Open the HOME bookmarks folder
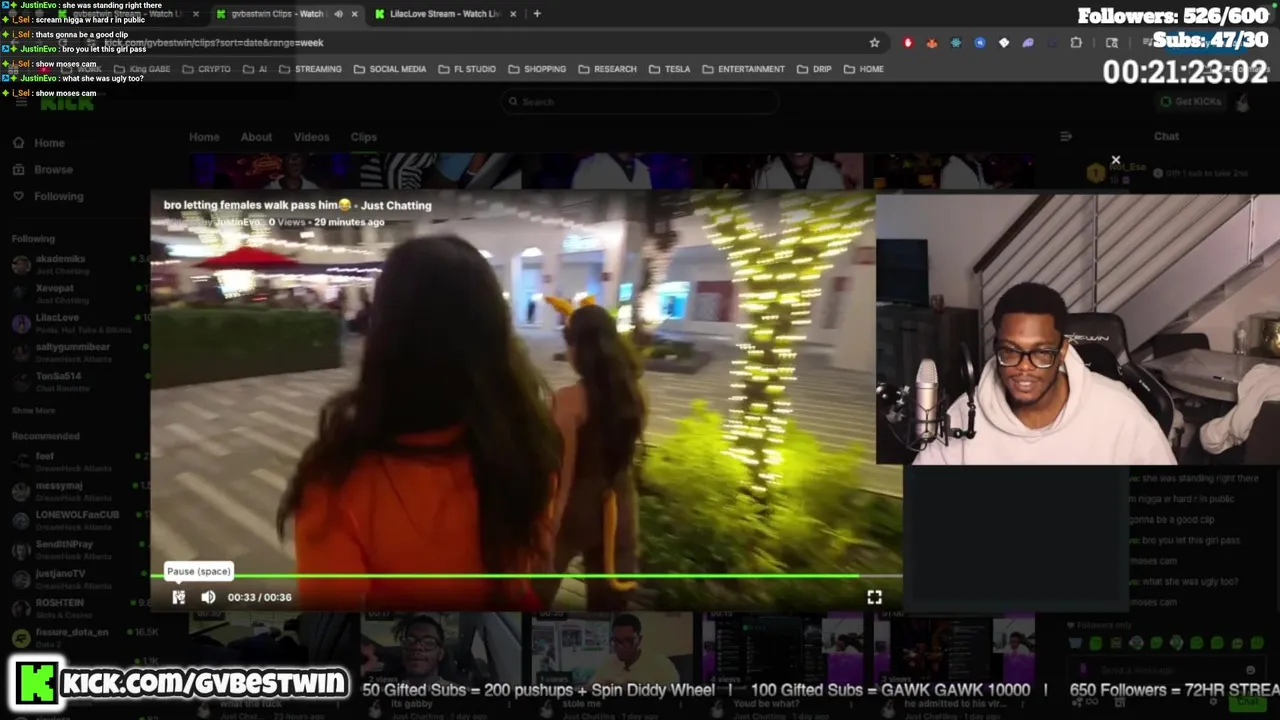 (x=864, y=69)
